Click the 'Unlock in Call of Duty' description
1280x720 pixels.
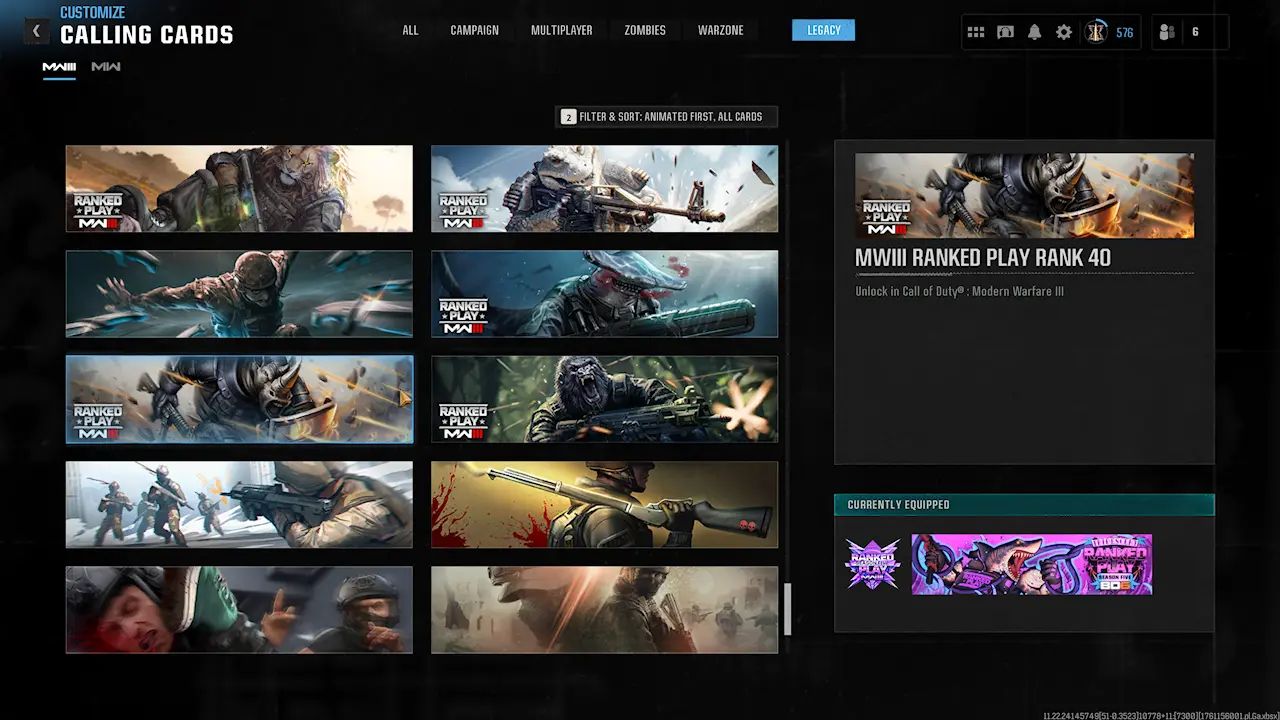click(959, 292)
